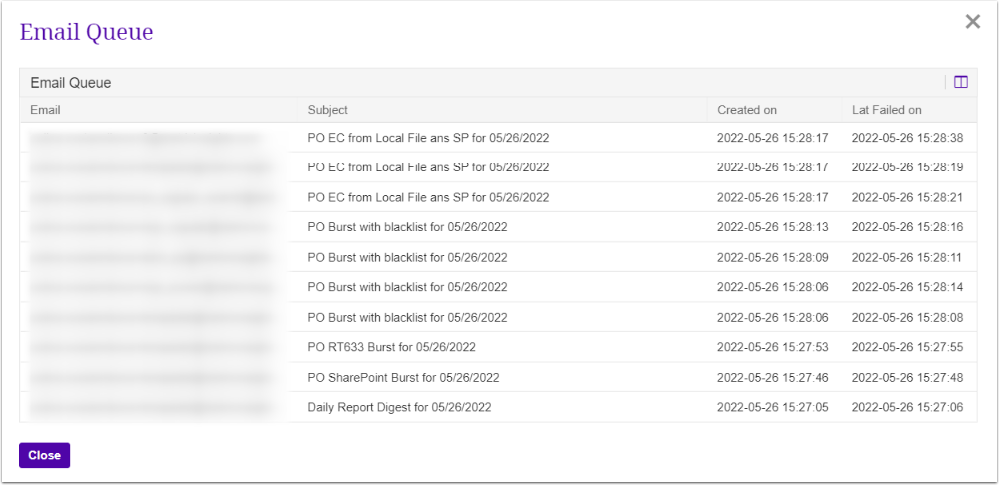The width and height of the screenshot is (999, 485).
Task: Close the Email Queue dialog with the X icon
Action: pyautogui.click(x=972, y=22)
